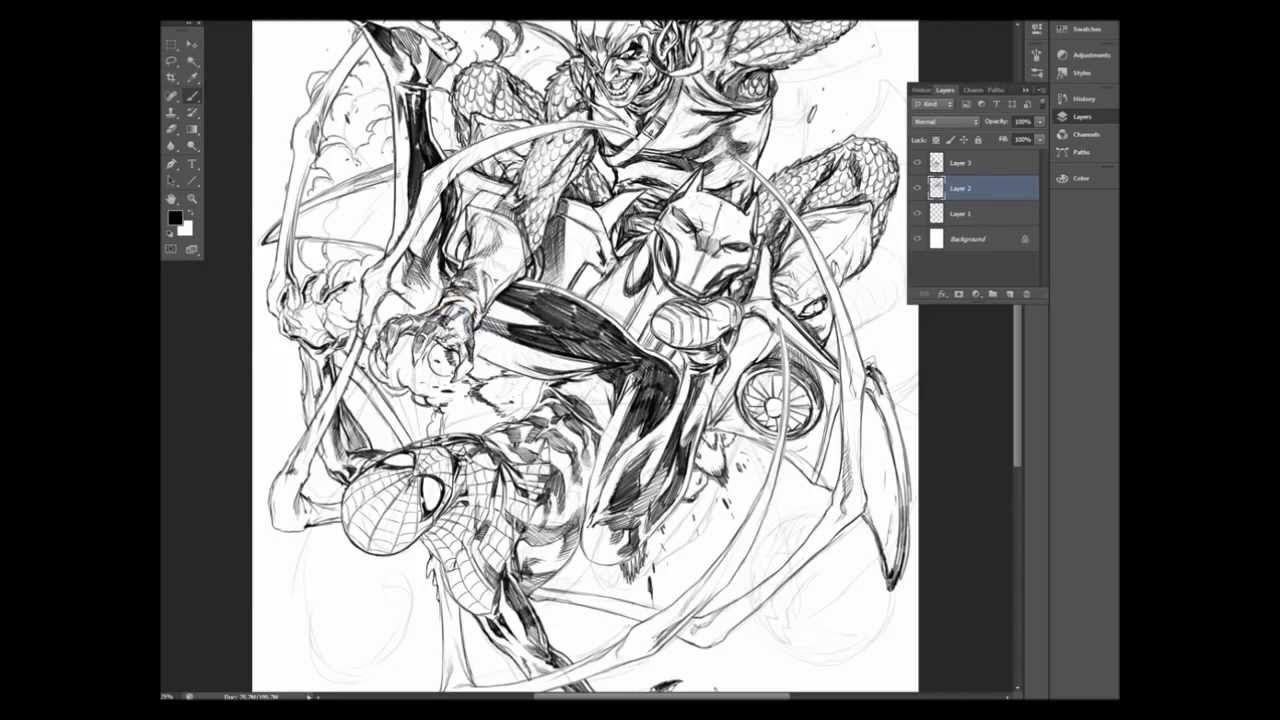
Task: Change screen mode from toolbar
Action: coord(191,250)
